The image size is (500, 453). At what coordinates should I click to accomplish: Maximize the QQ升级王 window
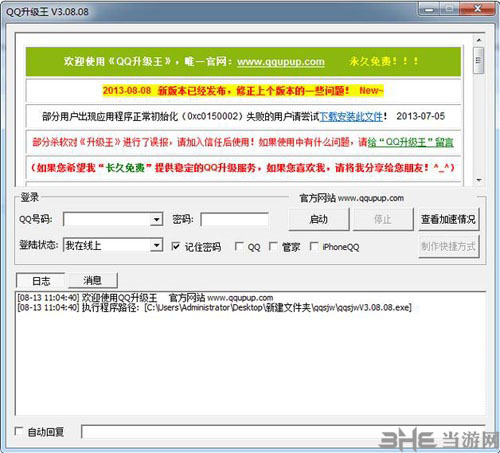pos(450,9)
